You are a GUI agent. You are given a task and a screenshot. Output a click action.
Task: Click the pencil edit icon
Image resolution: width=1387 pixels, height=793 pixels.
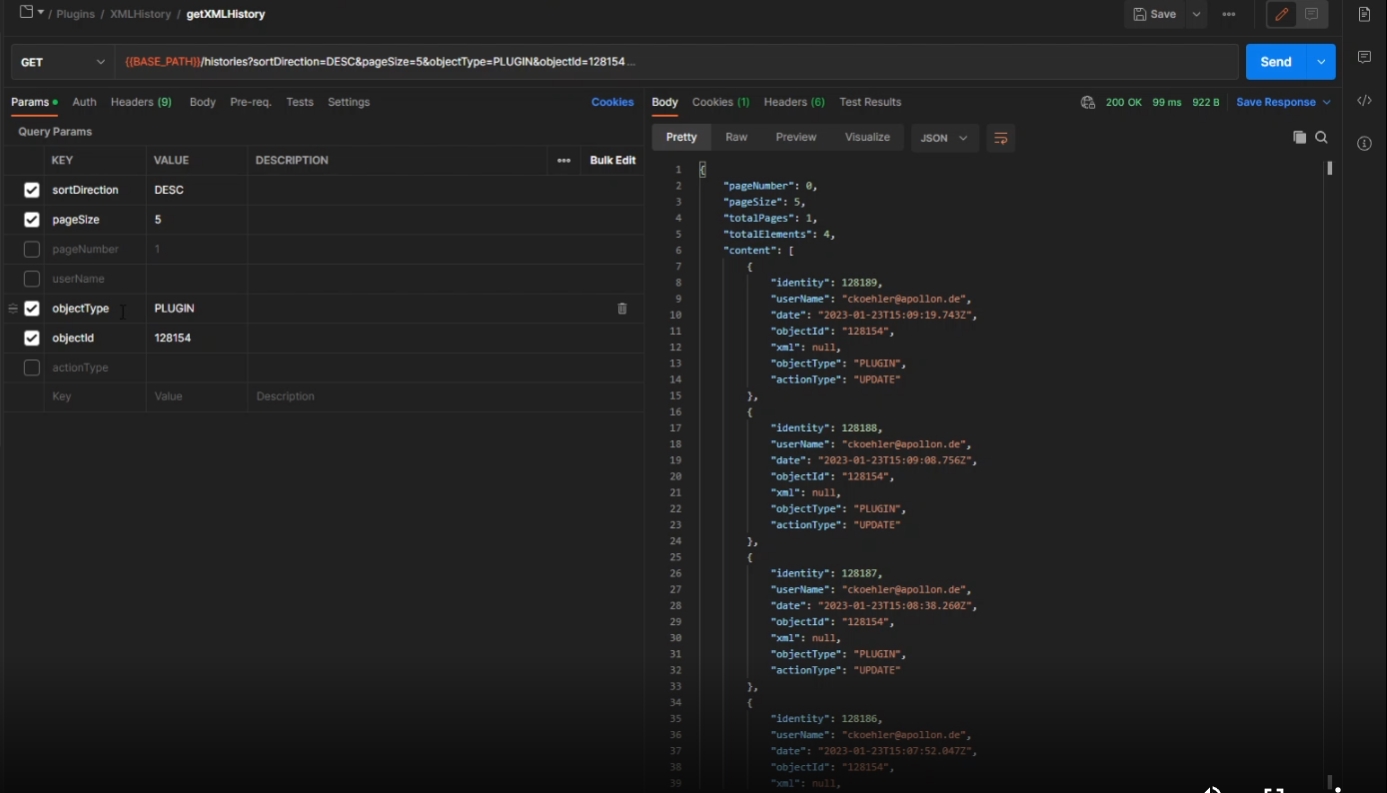[x=1281, y=15]
